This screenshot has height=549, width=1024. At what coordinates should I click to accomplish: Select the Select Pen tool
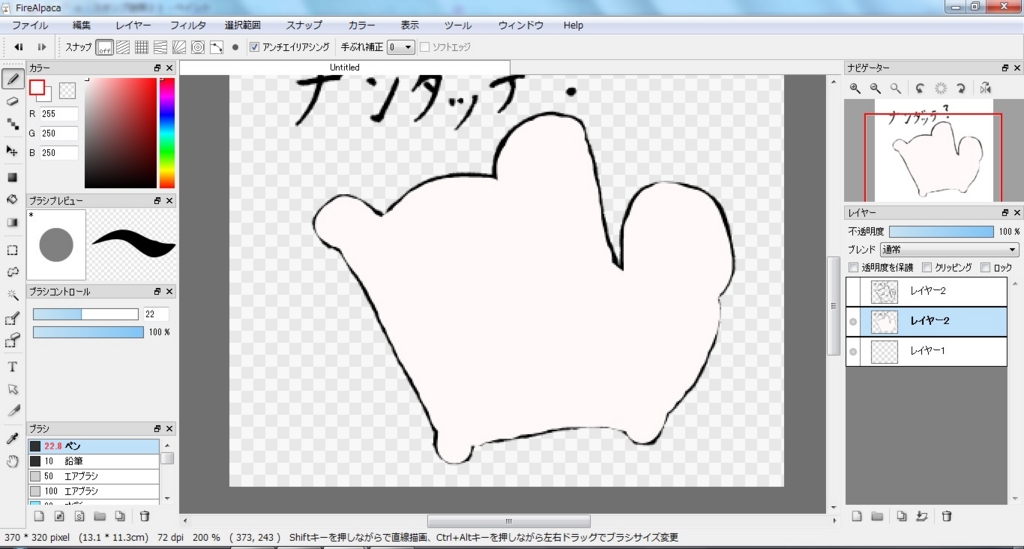[x=12, y=319]
